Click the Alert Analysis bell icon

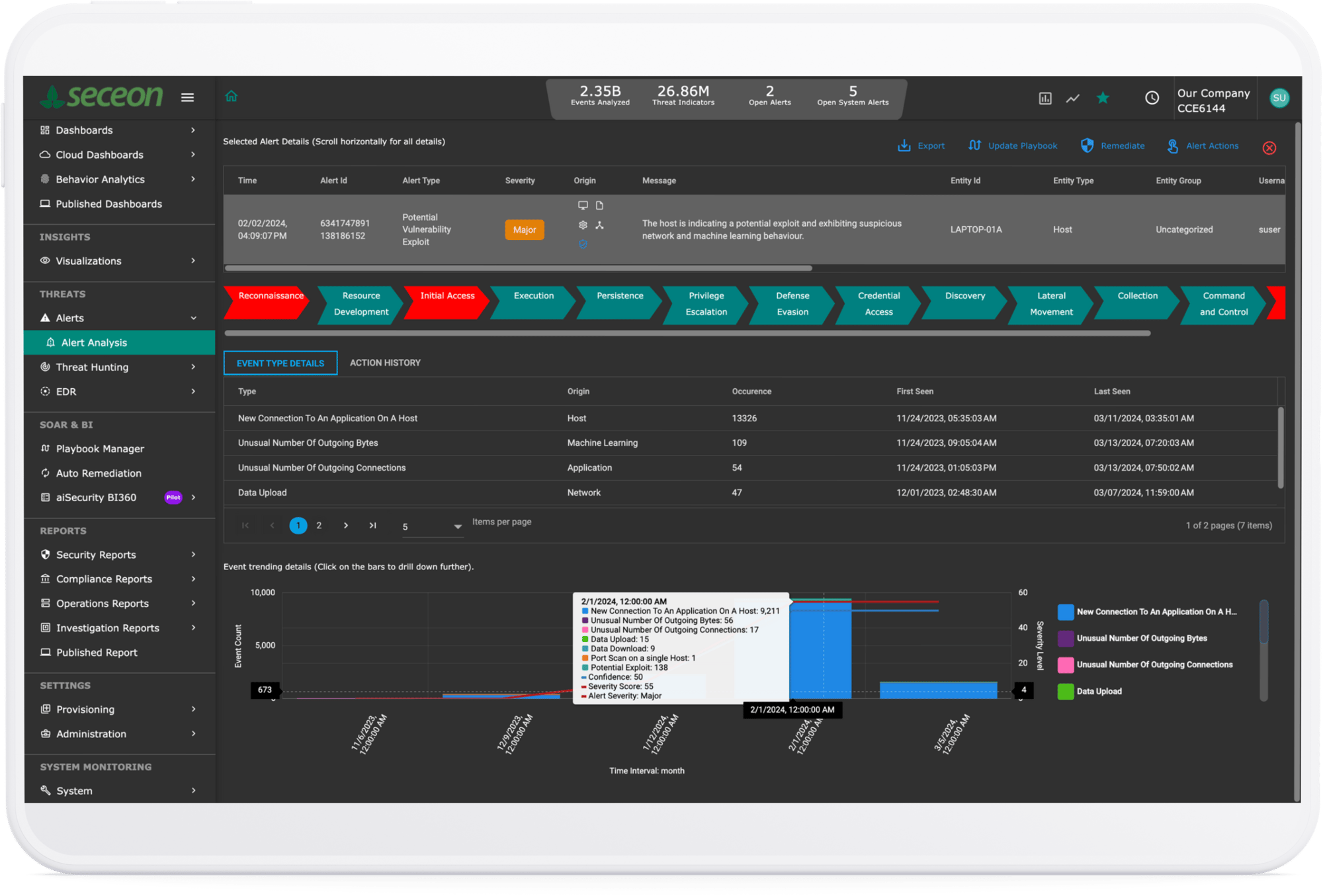pos(50,343)
